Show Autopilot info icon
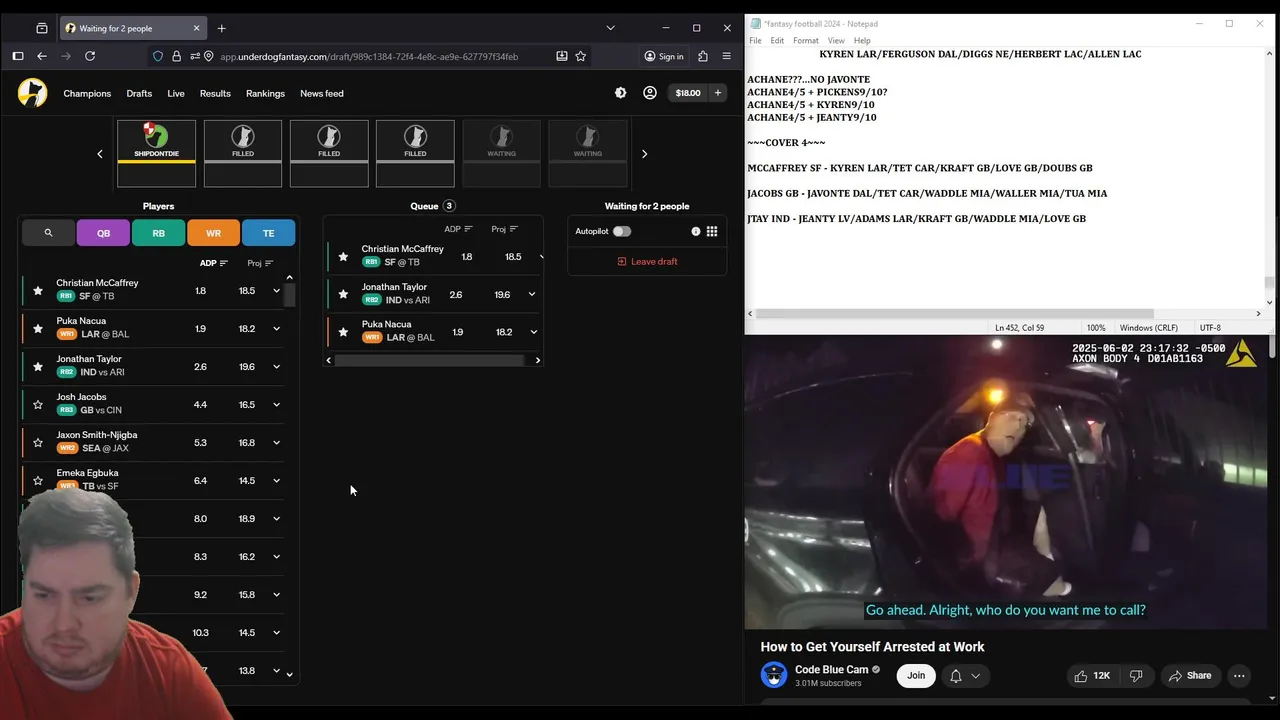Viewport: 1280px width, 720px height. click(696, 231)
